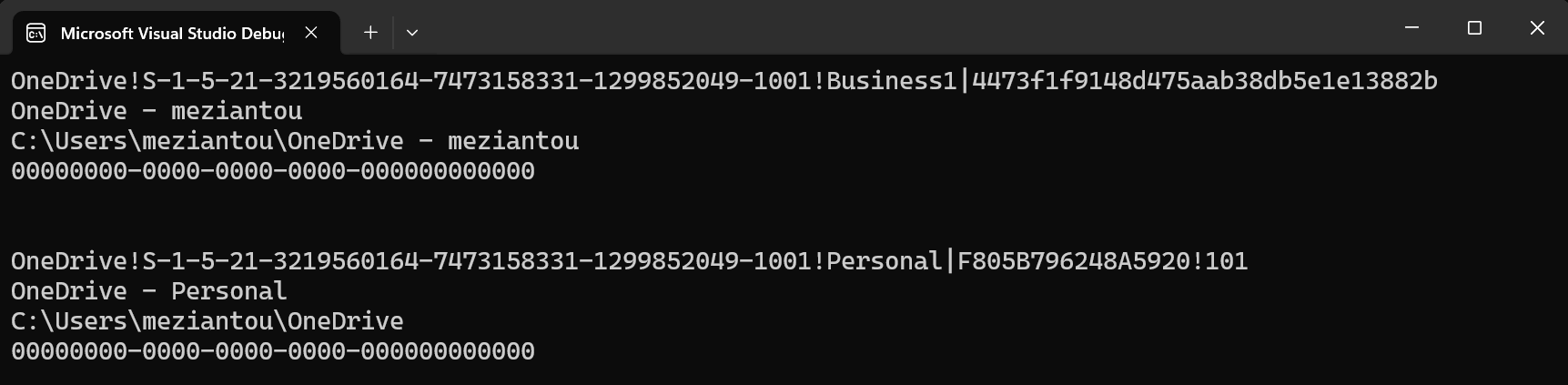1568x385 pixels.
Task: Expand the new tab profile dropdown chevron
Action: 412,33
